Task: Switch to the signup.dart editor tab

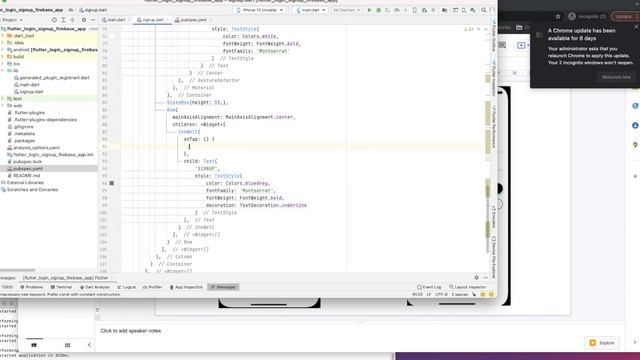Action: click(x=152, y=20)
